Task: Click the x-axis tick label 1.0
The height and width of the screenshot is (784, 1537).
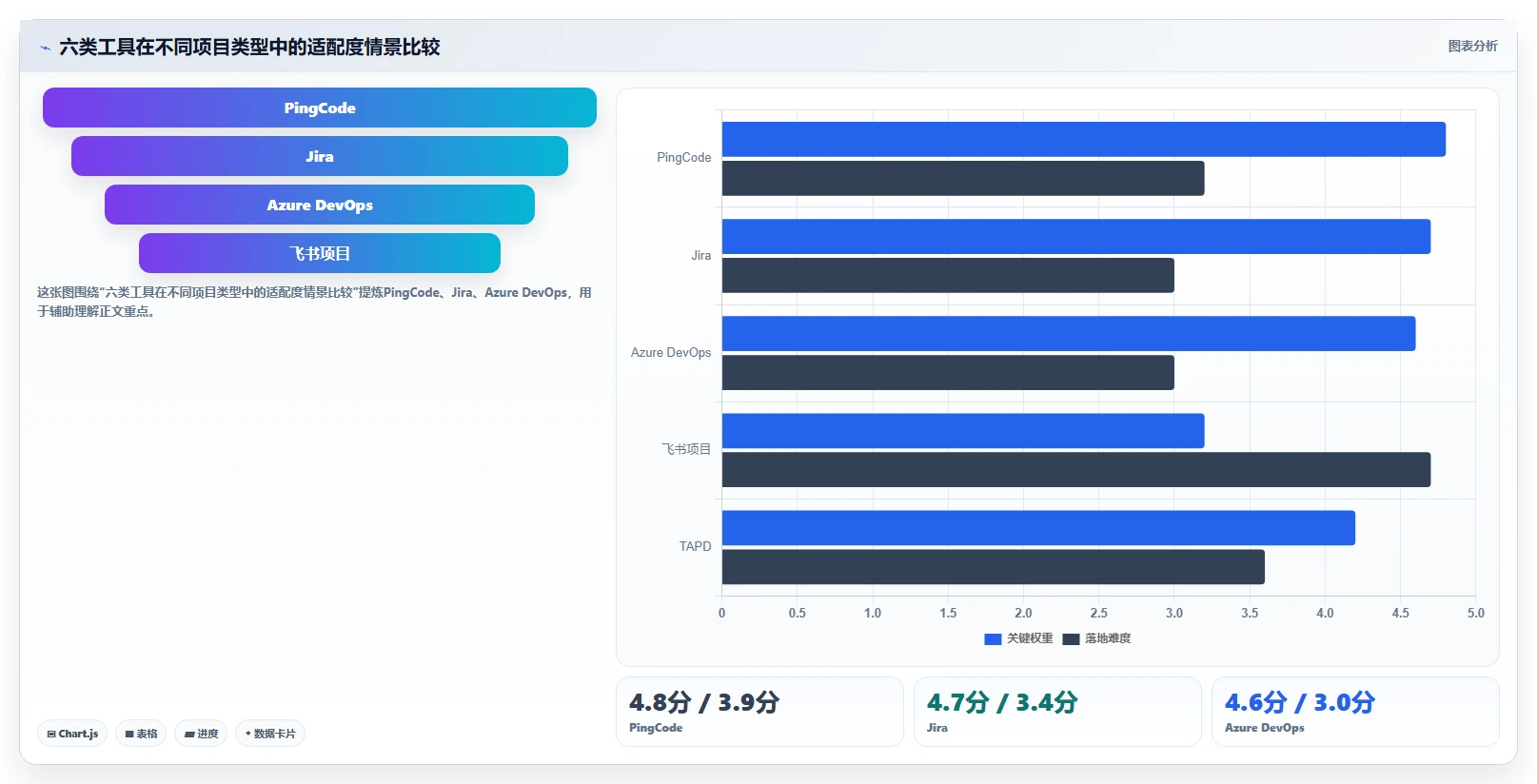Action: [x=873, y=614]
